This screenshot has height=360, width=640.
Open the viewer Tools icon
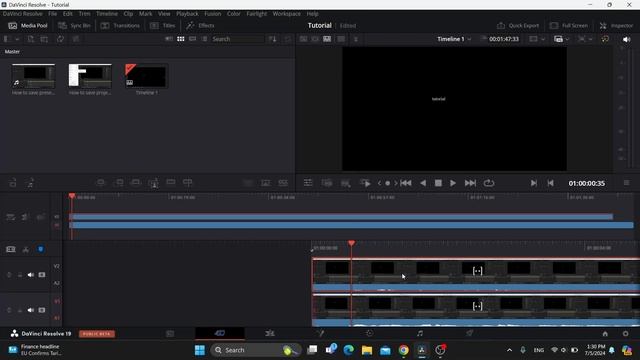[x=308, y=183]
